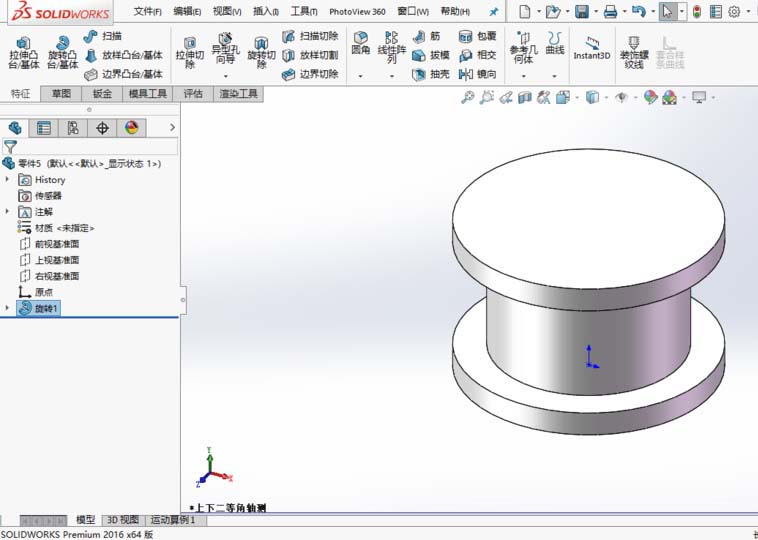Select the Linear Pattern (线性阵列) tool
758x540 pixels.
point(392,47)
